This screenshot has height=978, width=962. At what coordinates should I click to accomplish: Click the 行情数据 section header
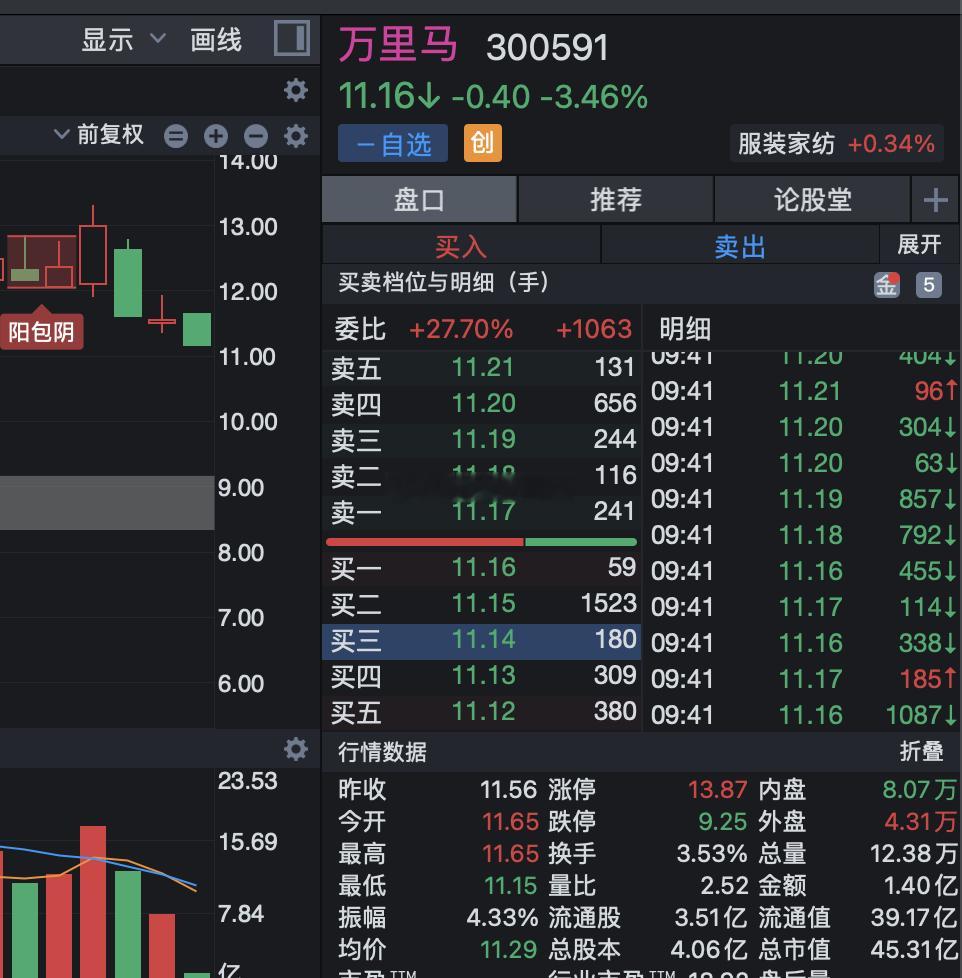tap(382, 752)
